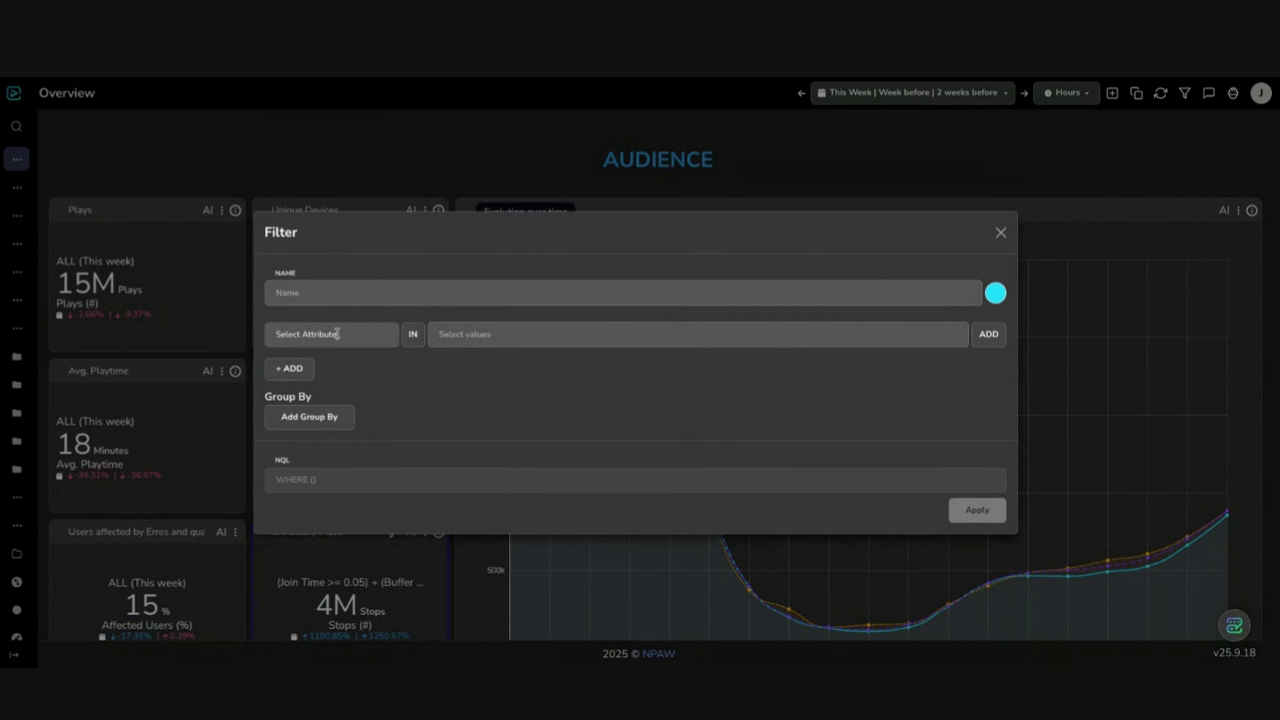Click the version v25.9.18 text
The image size is (1280, 720).
tap(1234, 653)
